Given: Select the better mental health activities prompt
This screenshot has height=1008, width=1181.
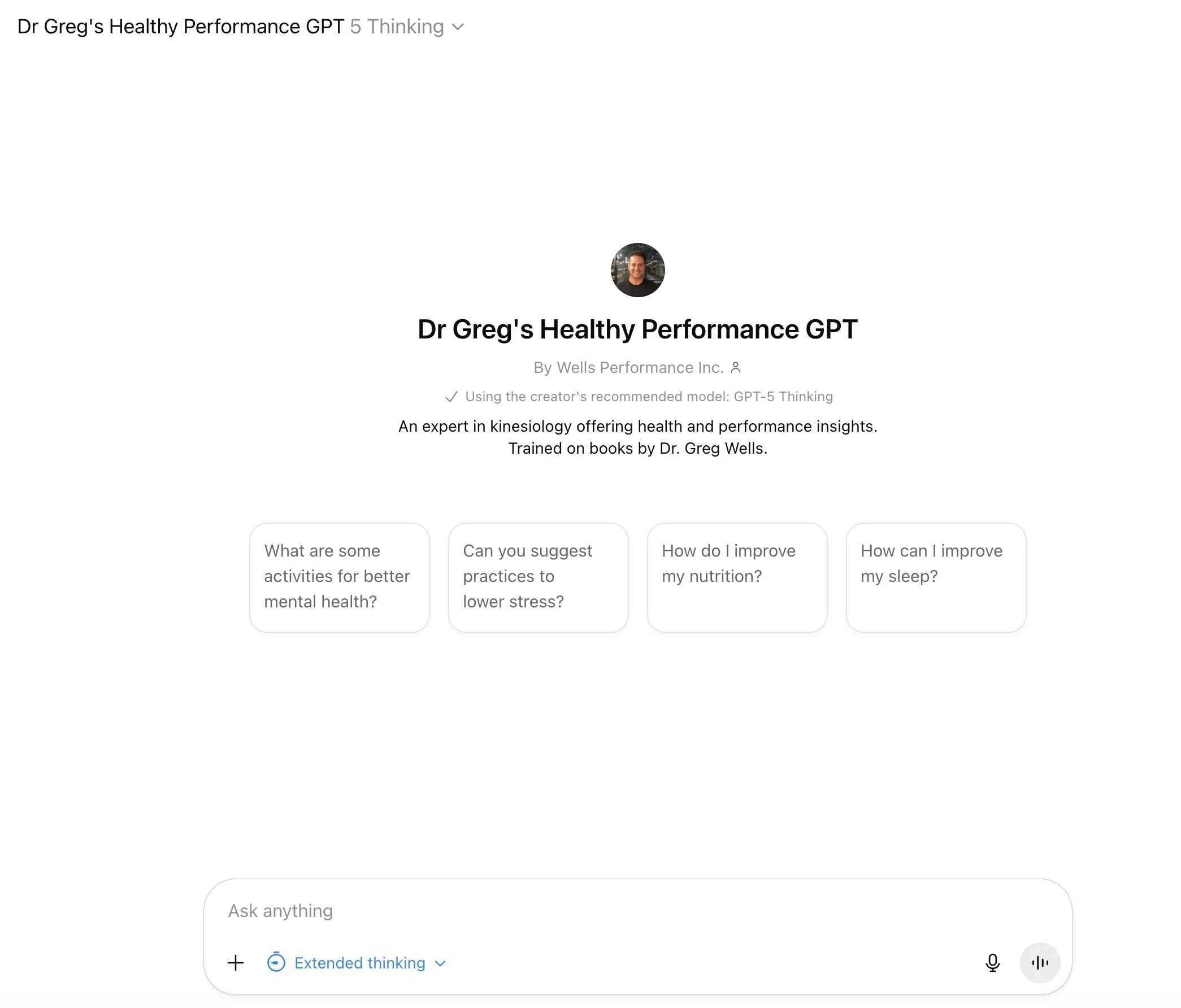Looking at the screenshot, I should 339,577.
